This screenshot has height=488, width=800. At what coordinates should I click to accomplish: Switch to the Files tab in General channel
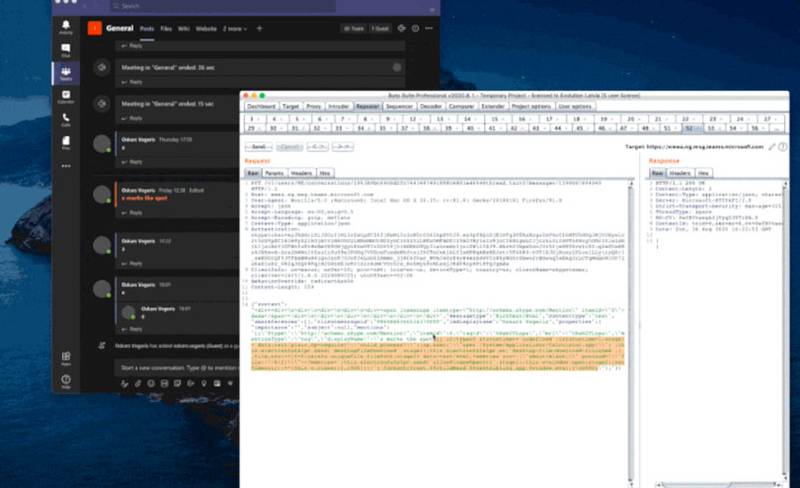coord(166,29)
